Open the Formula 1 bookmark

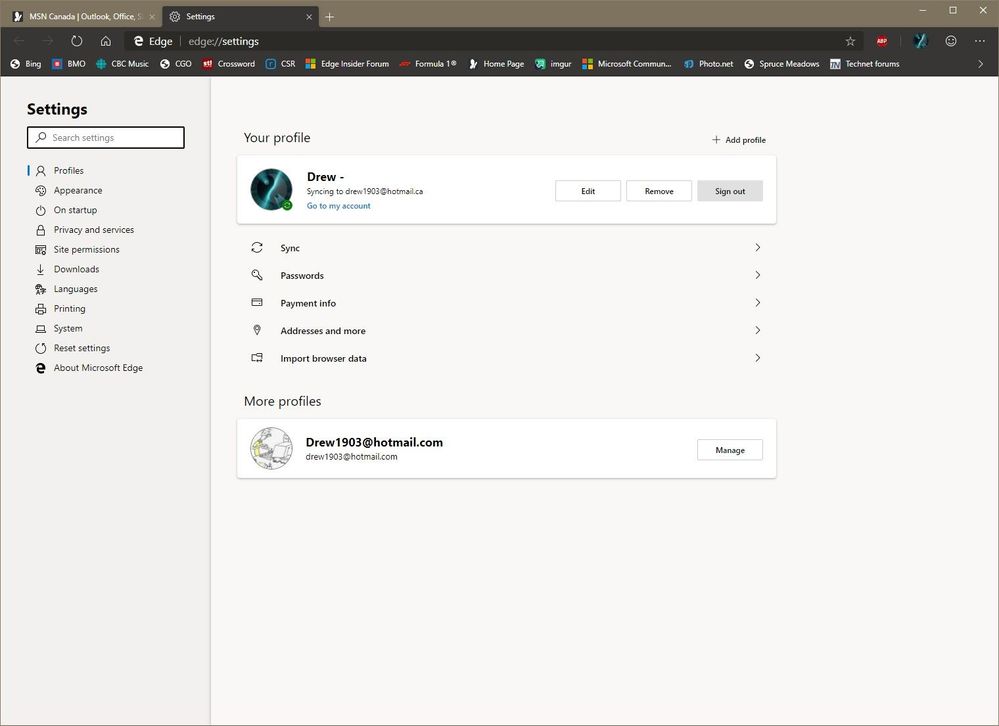pyautogui.click(x=428, y=64)
